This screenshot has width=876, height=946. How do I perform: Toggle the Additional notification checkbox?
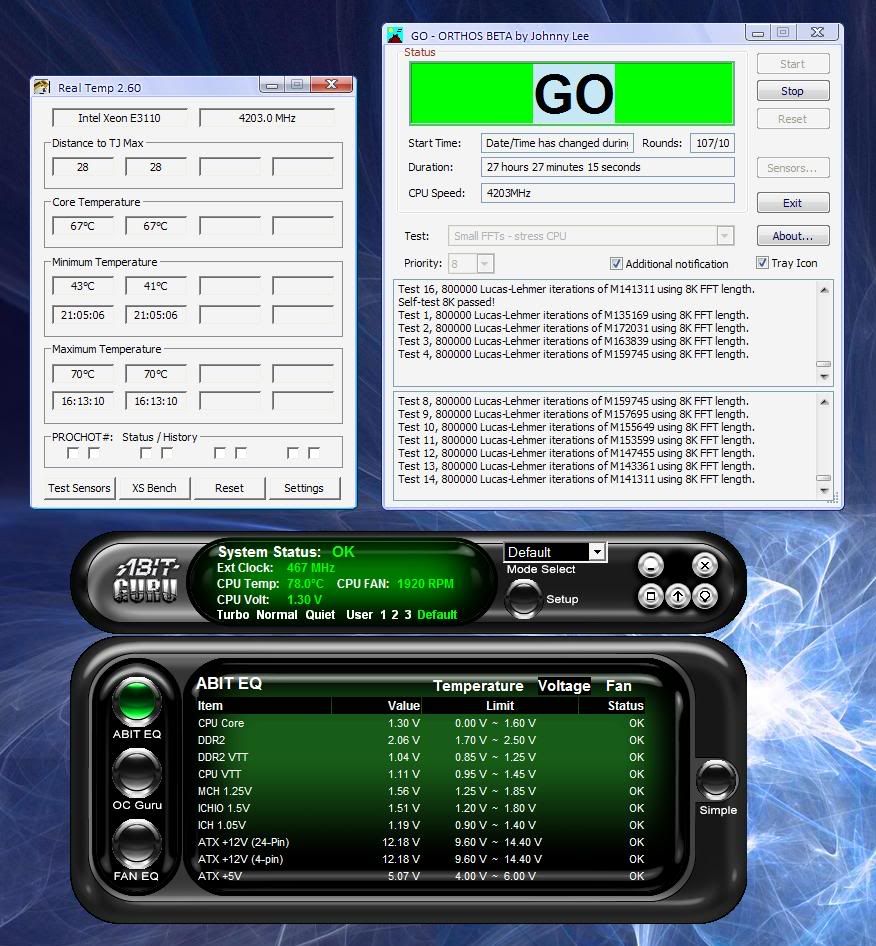point(616,264)
